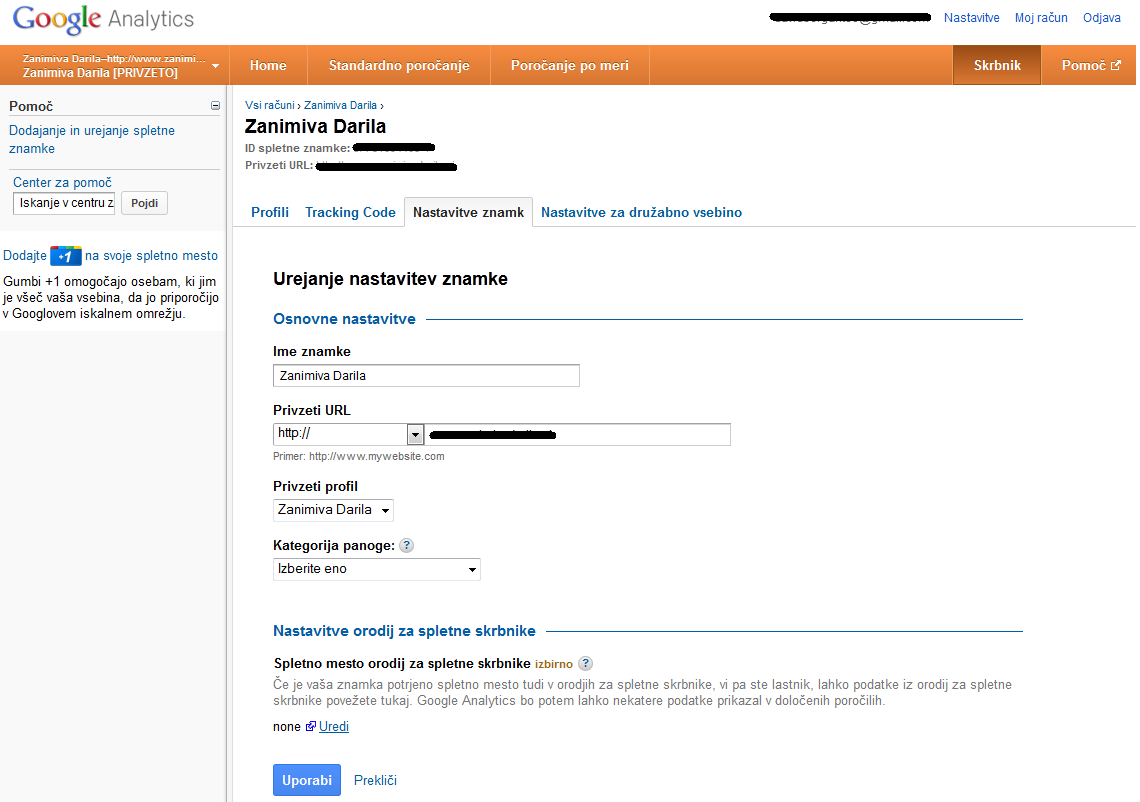Screen dimensions: 1140x802
Task: Switch to the Tracking Code tab
Action: (x=350, y=212)
